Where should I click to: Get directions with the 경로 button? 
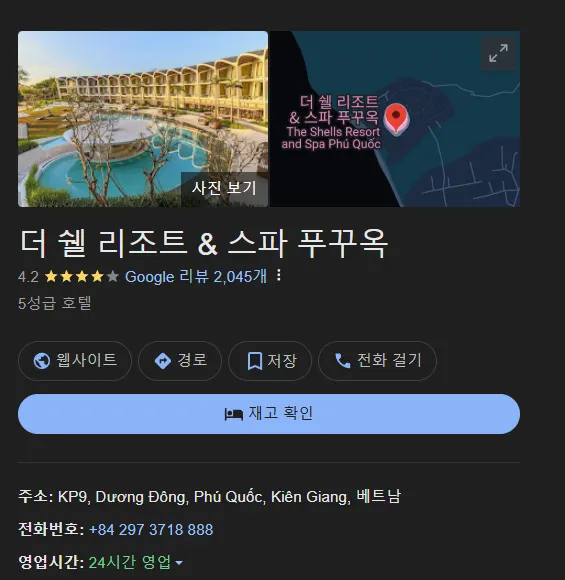coord(180,361)
